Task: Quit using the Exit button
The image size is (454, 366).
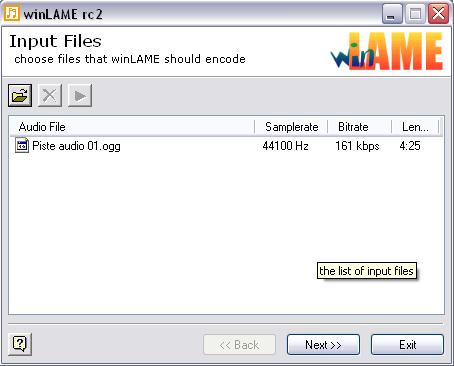Action: [407, 345]
